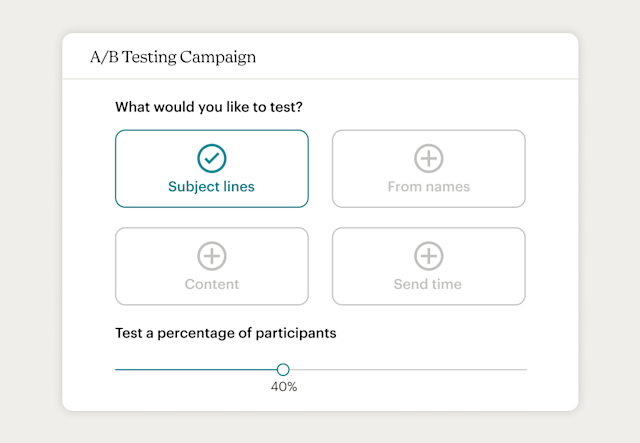
Task: Click the participants percentage slider handle
Action: [283, 370]
